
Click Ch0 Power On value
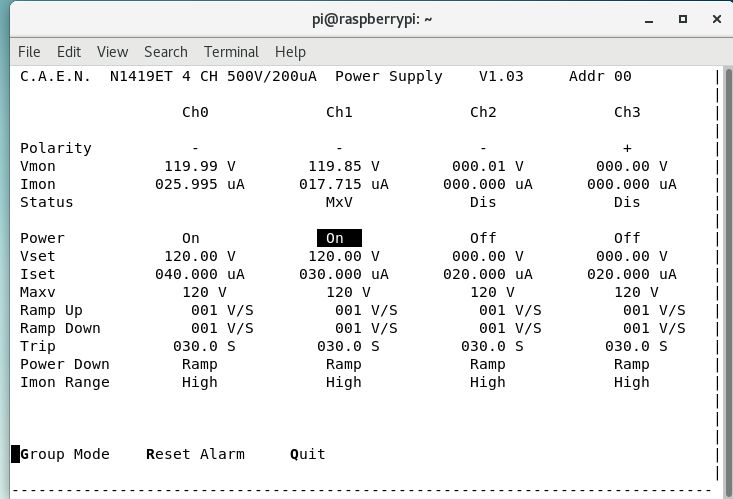pyautogui.click(x=191, y=238)
